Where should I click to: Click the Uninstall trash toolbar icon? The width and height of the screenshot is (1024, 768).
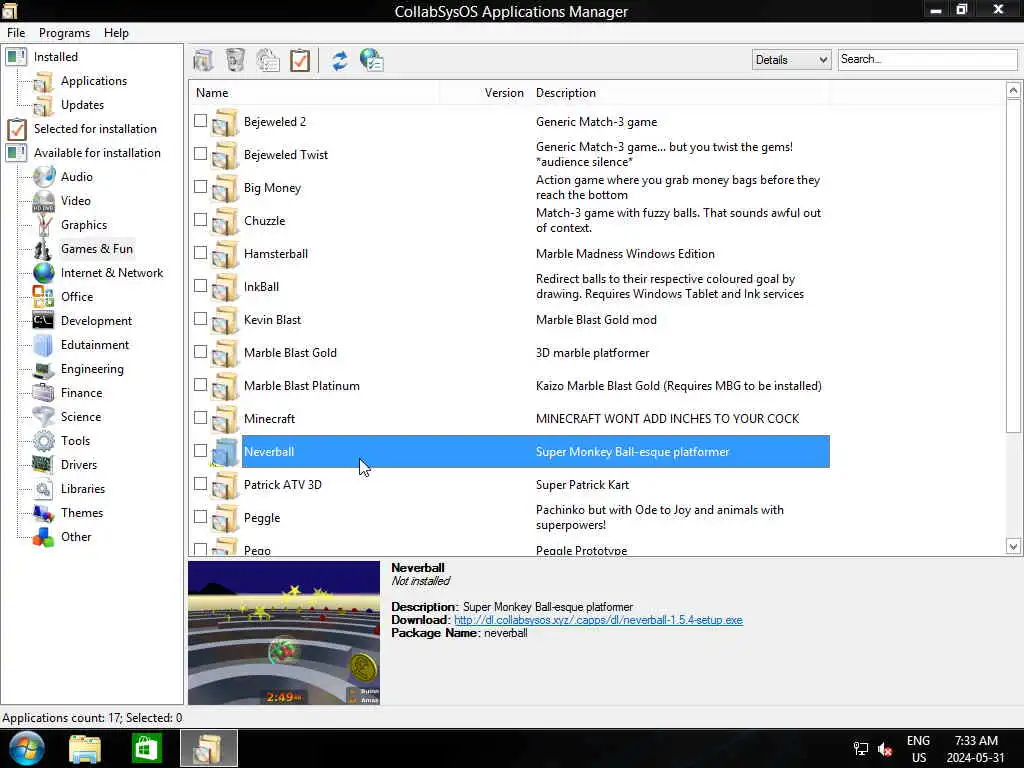point(235,60)
